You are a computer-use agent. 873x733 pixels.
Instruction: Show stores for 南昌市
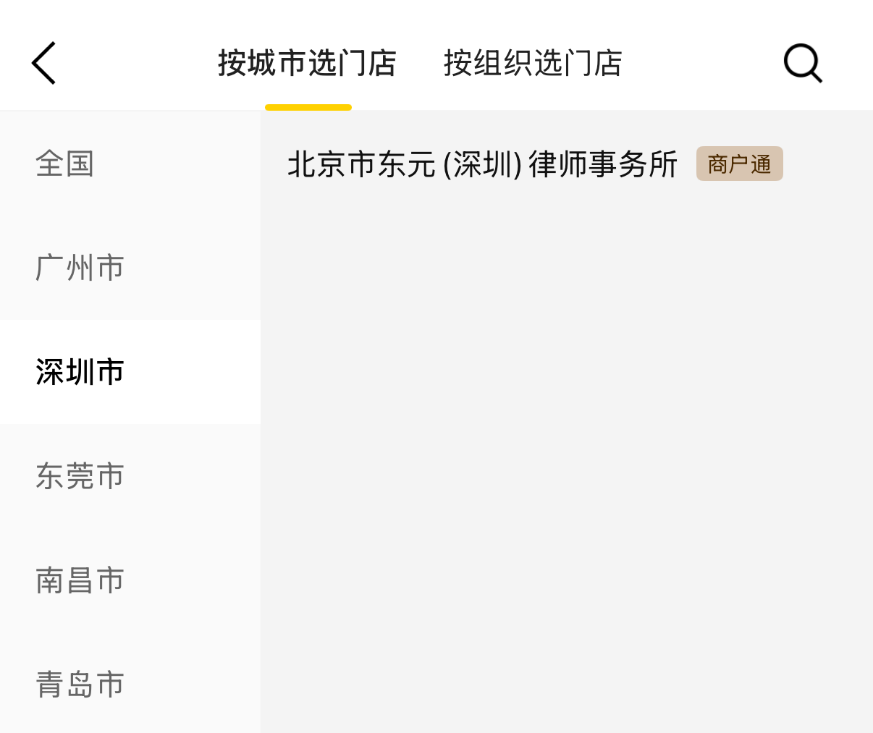(x=80, y=580)
